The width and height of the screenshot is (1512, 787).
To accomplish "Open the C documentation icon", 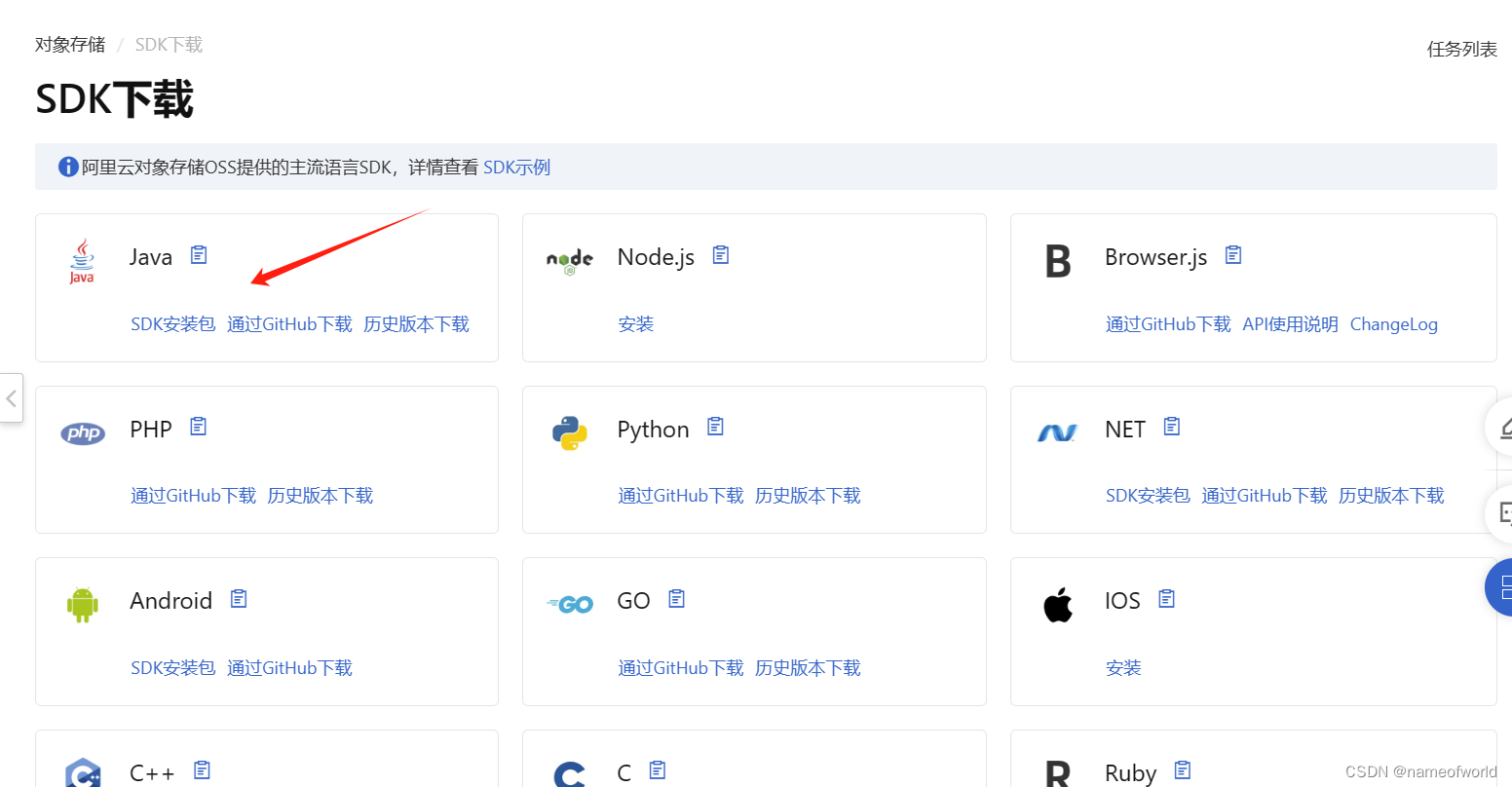I will pyautogui.click(x=658, y=770).
